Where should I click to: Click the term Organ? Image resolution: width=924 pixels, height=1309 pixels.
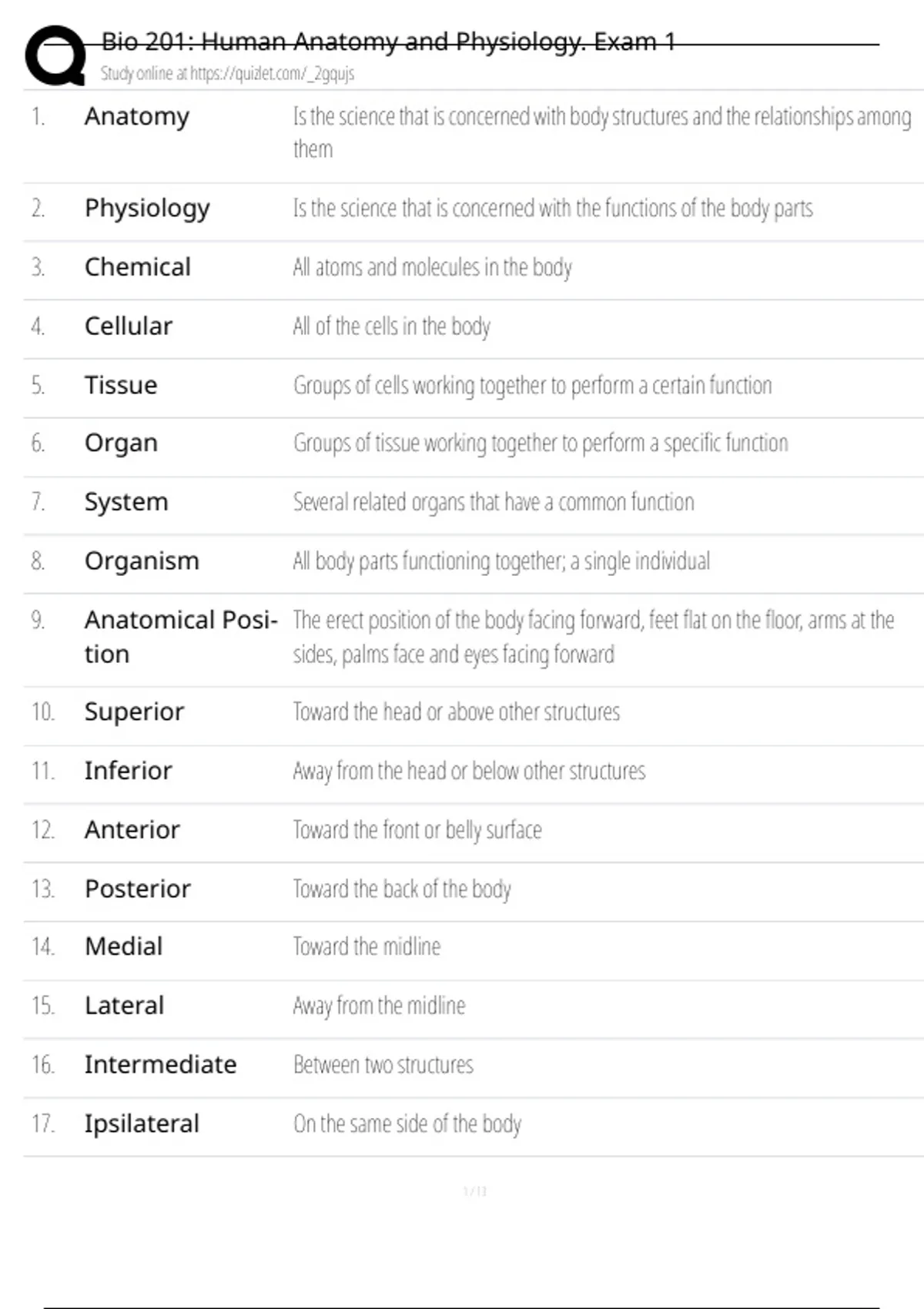tap(121, 444)
